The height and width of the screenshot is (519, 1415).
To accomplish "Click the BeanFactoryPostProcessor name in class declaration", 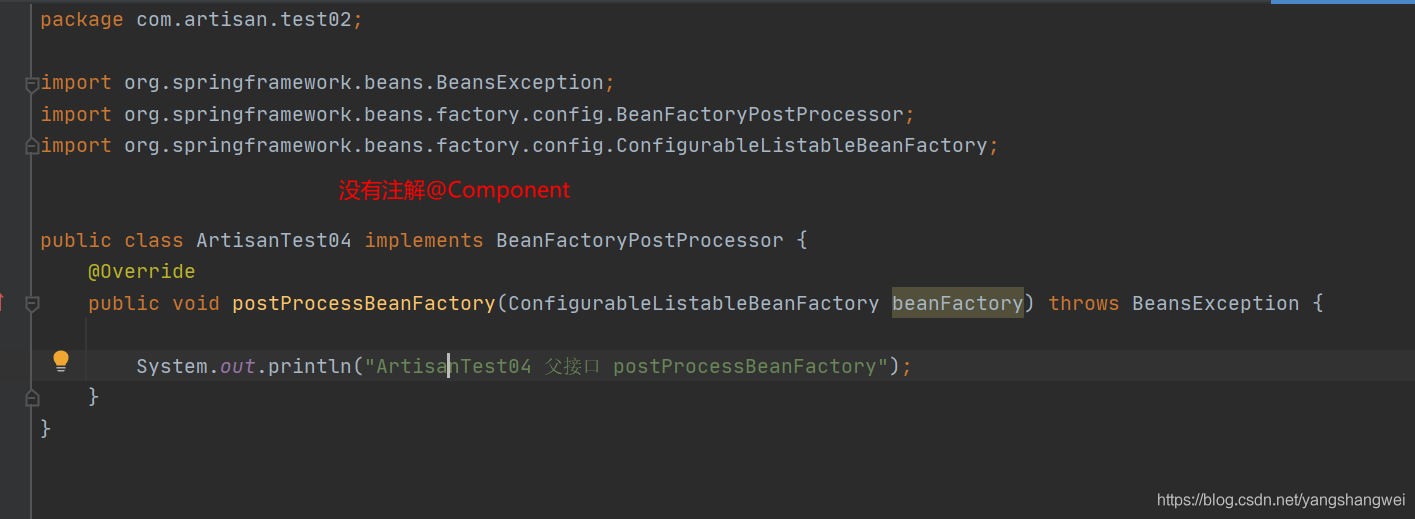I will point(639,241).
